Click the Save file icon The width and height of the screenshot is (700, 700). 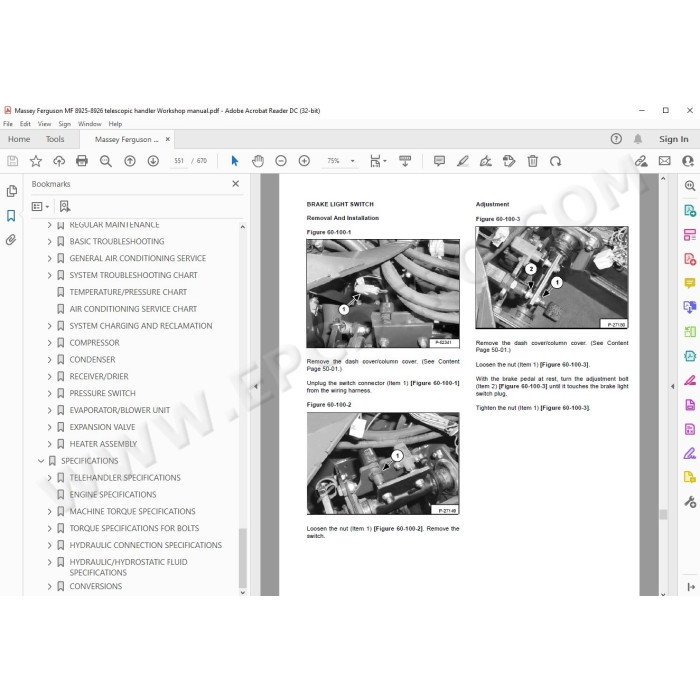pyautogui.click(x=12, y=161)
